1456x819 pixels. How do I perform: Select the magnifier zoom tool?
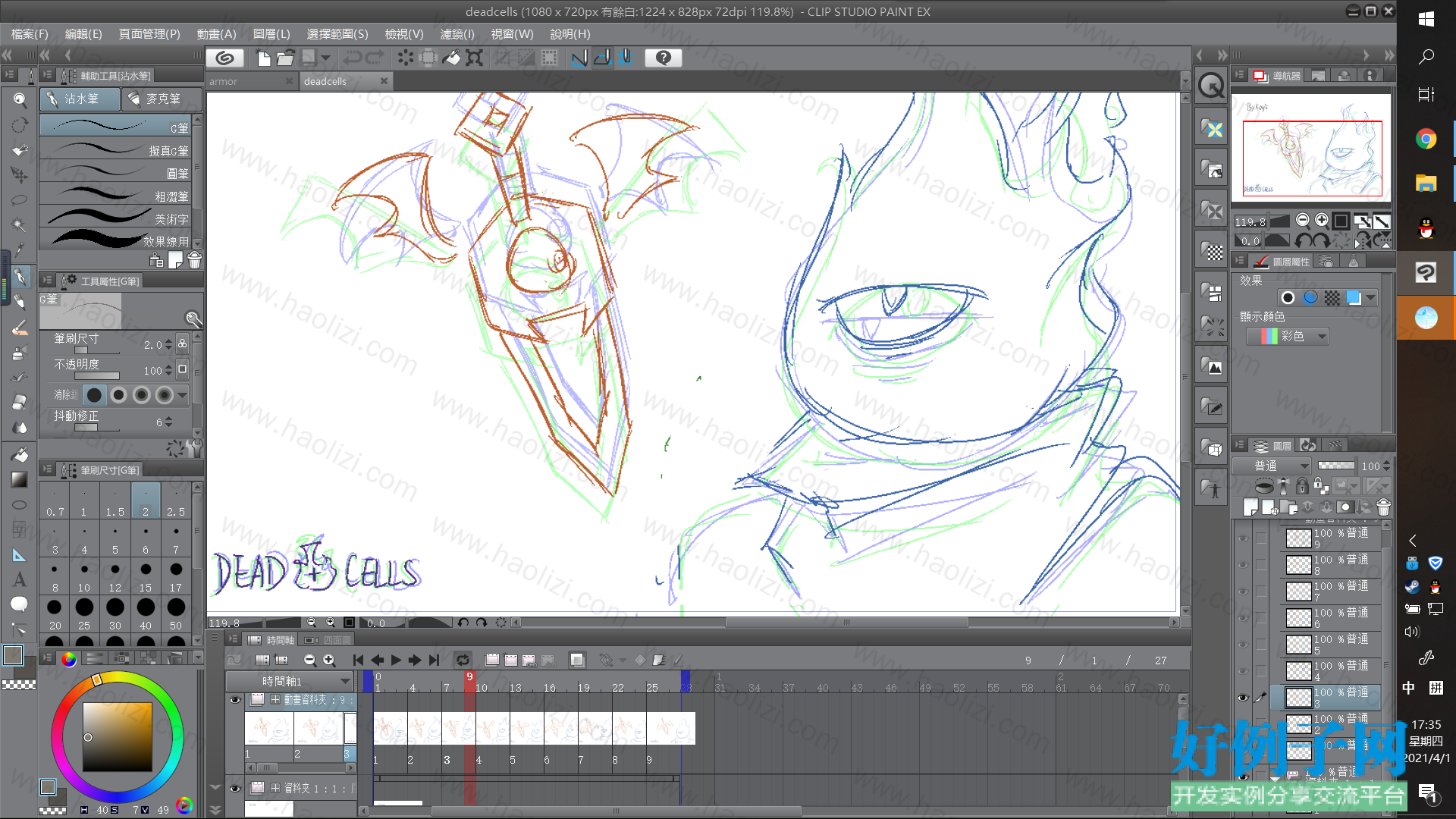click(x=20, y=99)
